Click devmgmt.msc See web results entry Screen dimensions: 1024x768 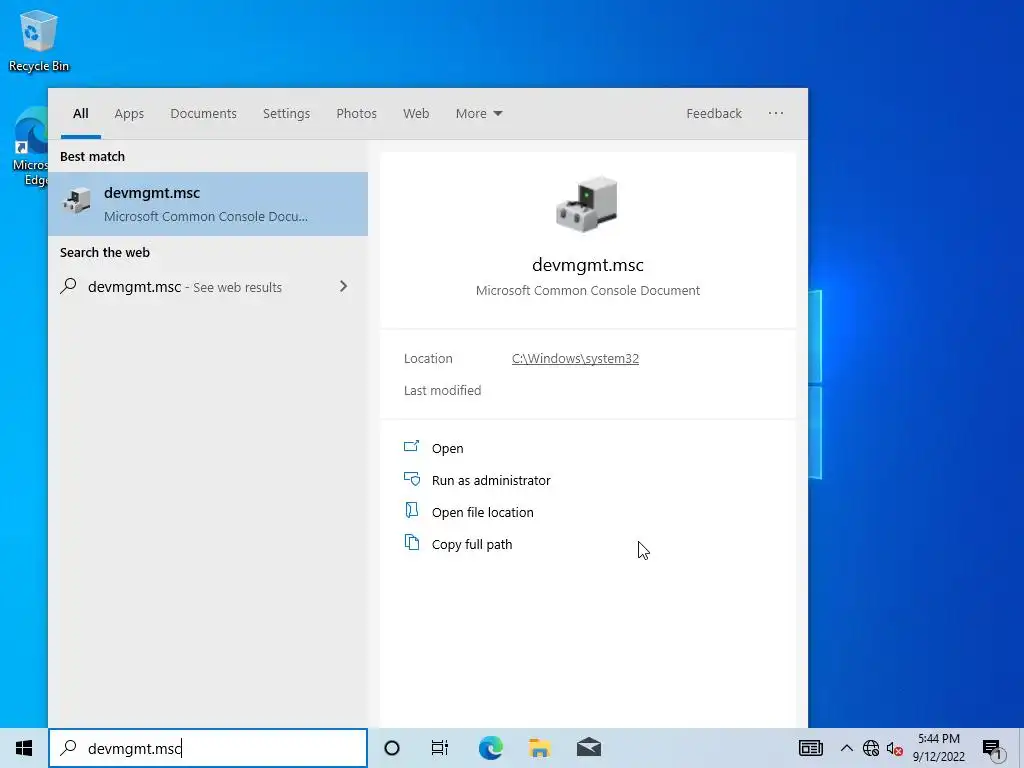[208, 287]
